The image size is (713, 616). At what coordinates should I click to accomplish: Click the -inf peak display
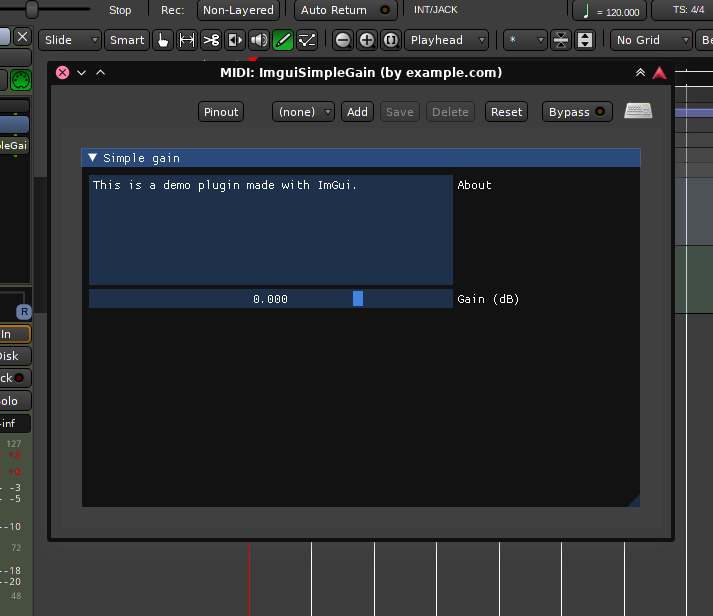[15, 423]
